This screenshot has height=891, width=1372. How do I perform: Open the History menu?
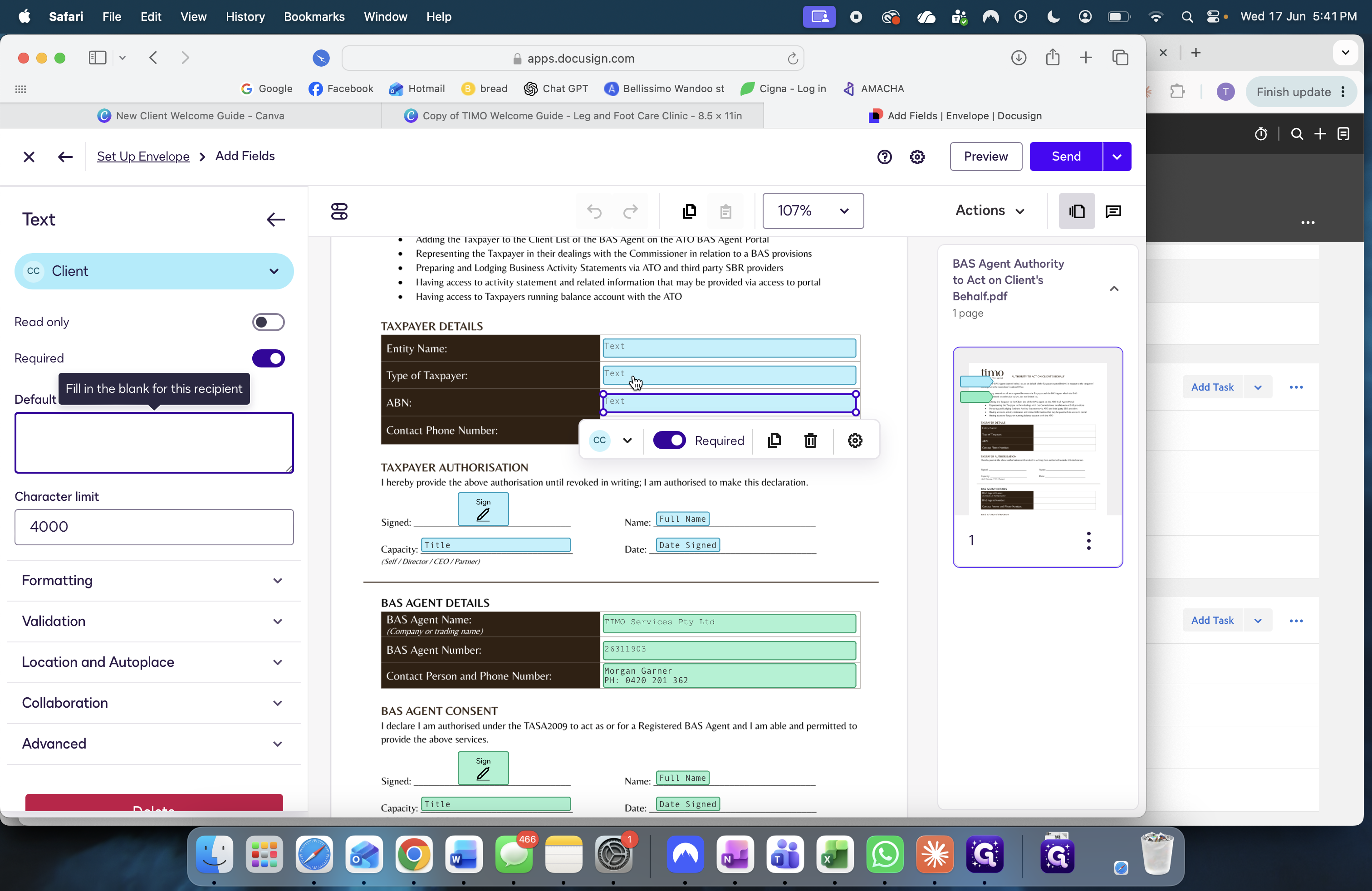245,17
